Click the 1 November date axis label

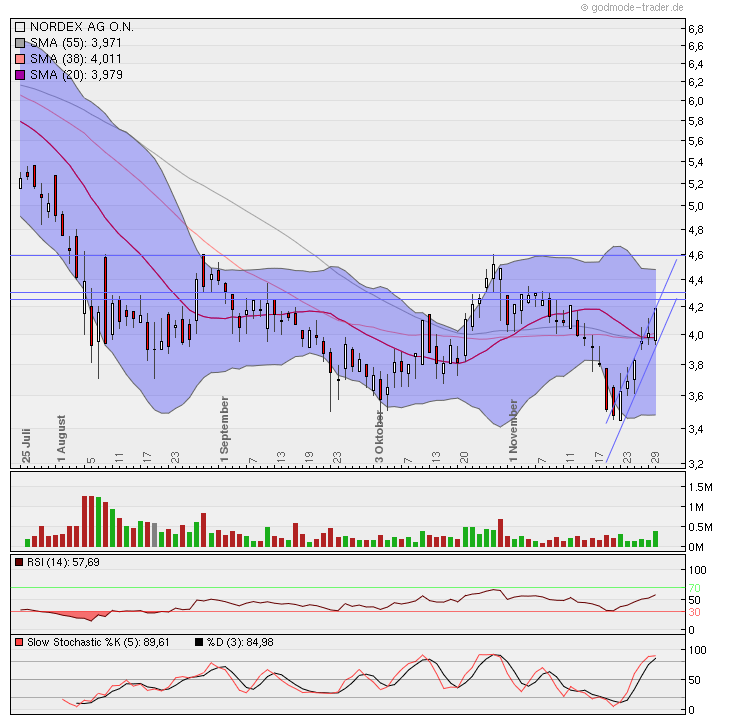(513, 431)
